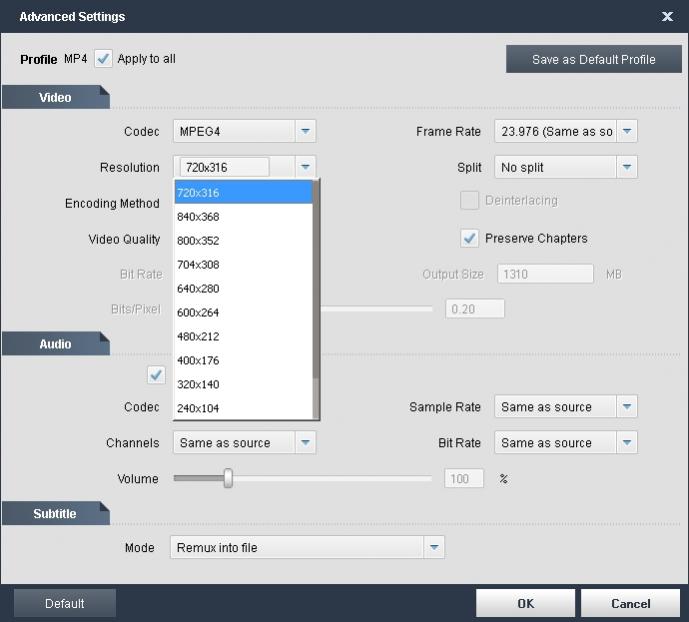Select 800x352 resolution option
The width and height of the screenshot is (689, 622).
[243, 241]
